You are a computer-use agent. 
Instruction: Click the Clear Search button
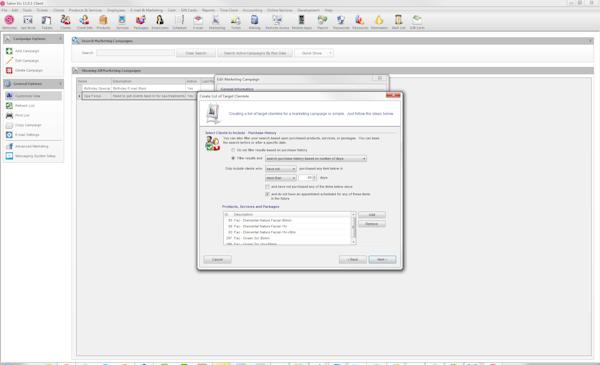[x=196, y=53]
